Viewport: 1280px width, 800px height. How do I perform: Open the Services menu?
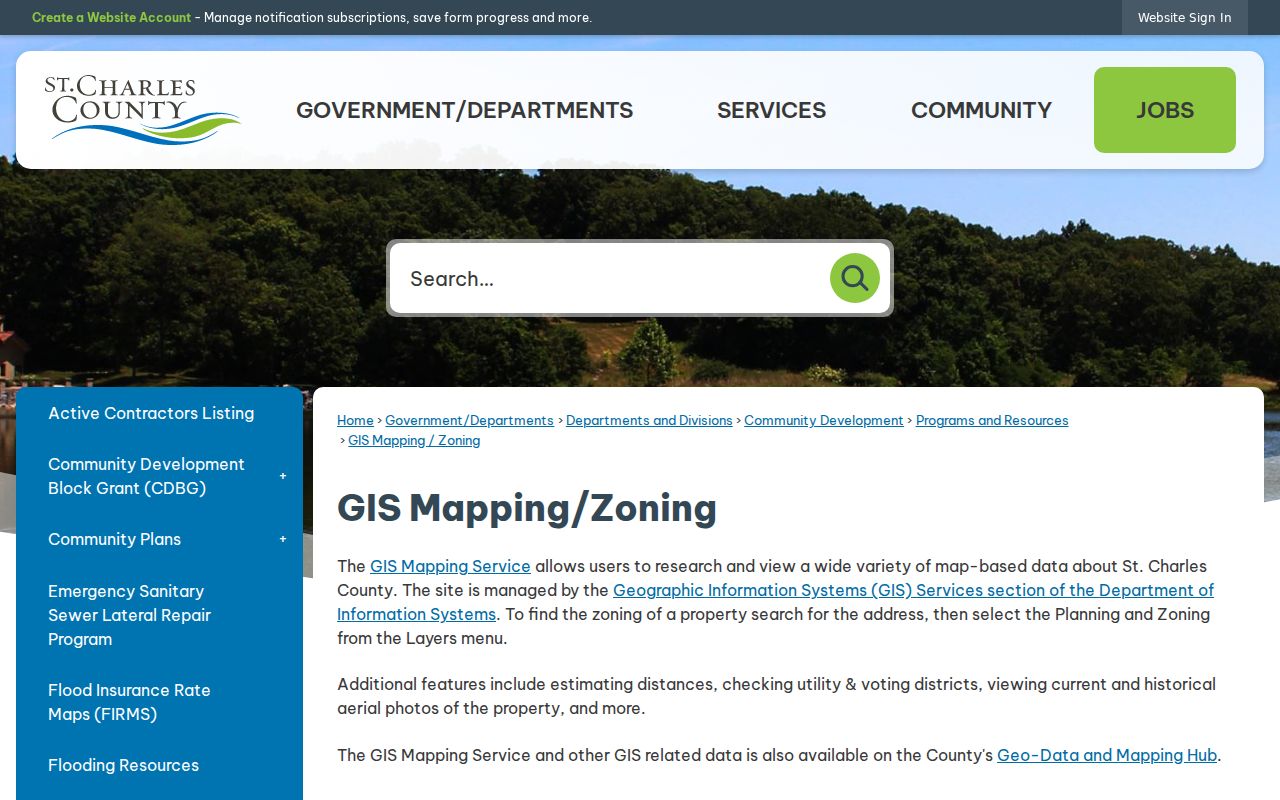[772, 110]
